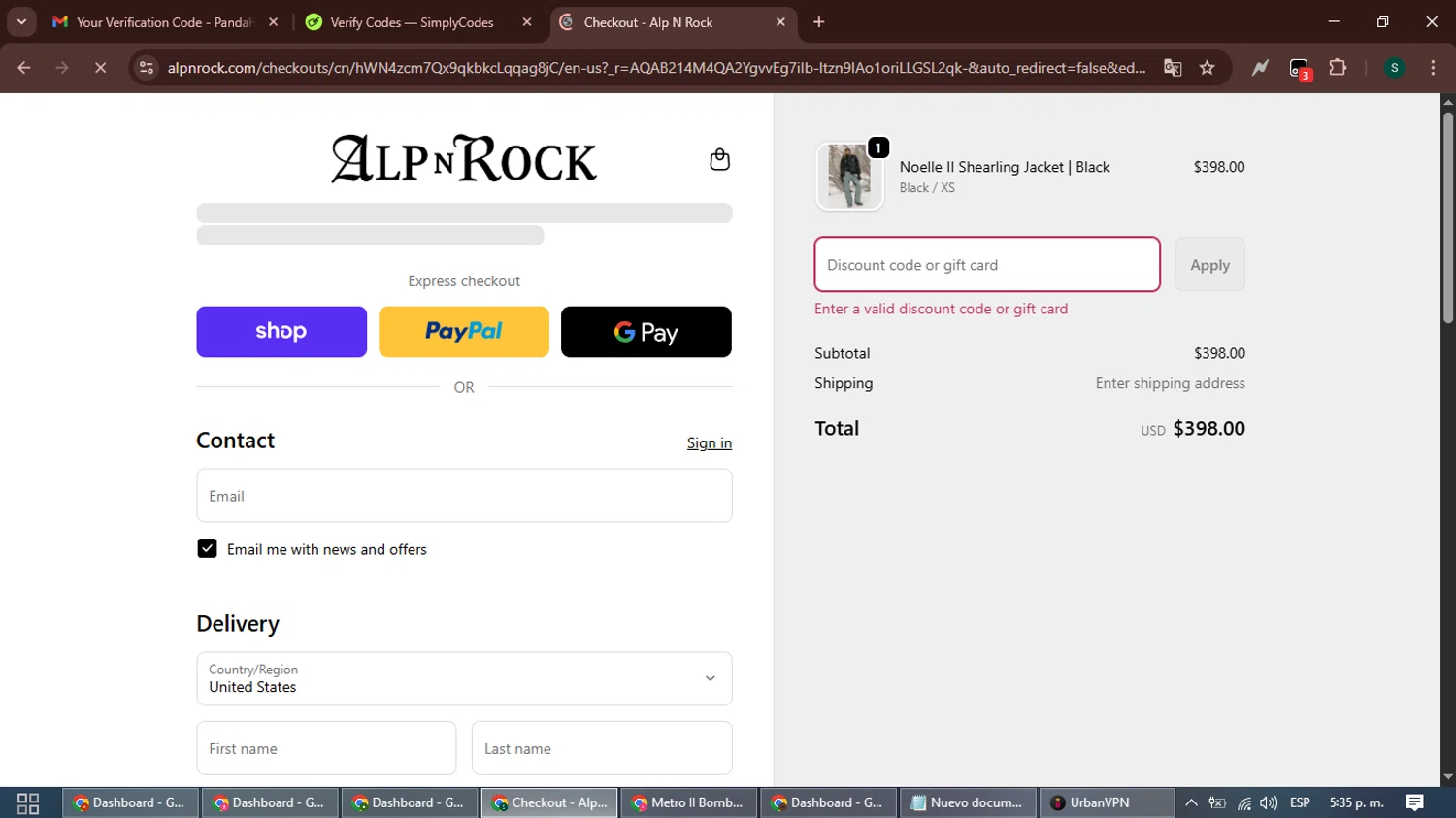Screen dimensions: 1456x818
Task: Open the Noelle II Shearling Jacket thumbnail
Action: click(849, 177)
